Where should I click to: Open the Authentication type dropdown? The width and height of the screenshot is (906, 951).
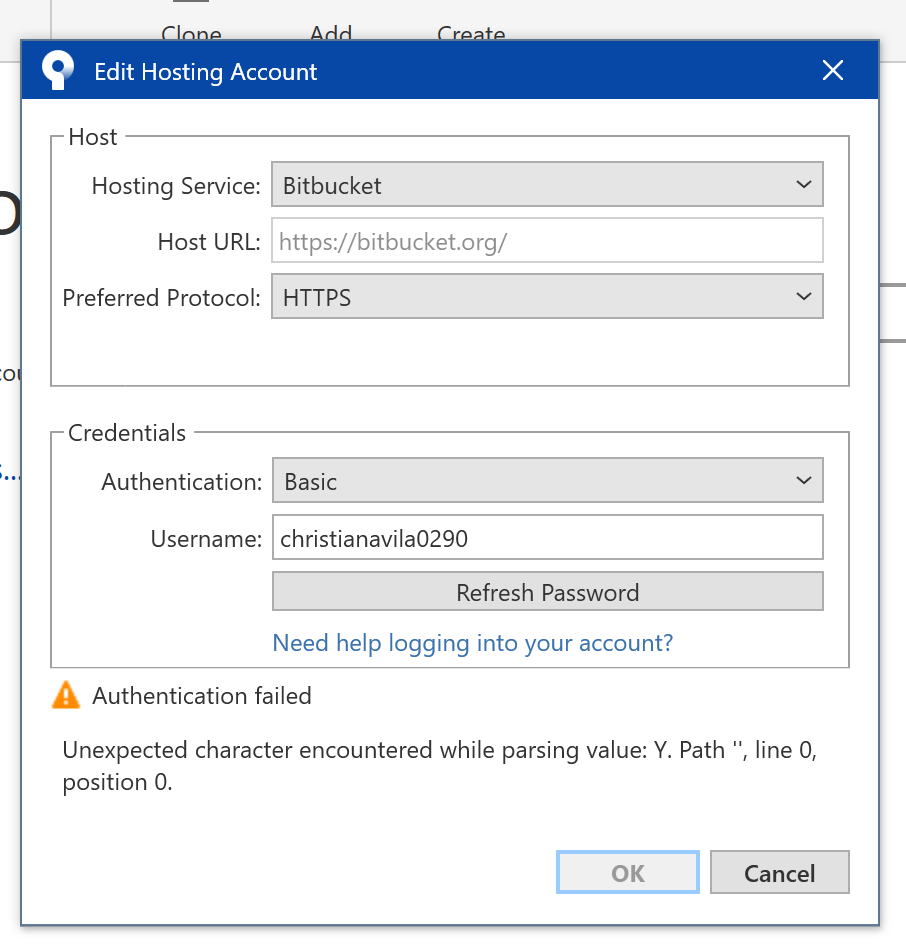548,480
